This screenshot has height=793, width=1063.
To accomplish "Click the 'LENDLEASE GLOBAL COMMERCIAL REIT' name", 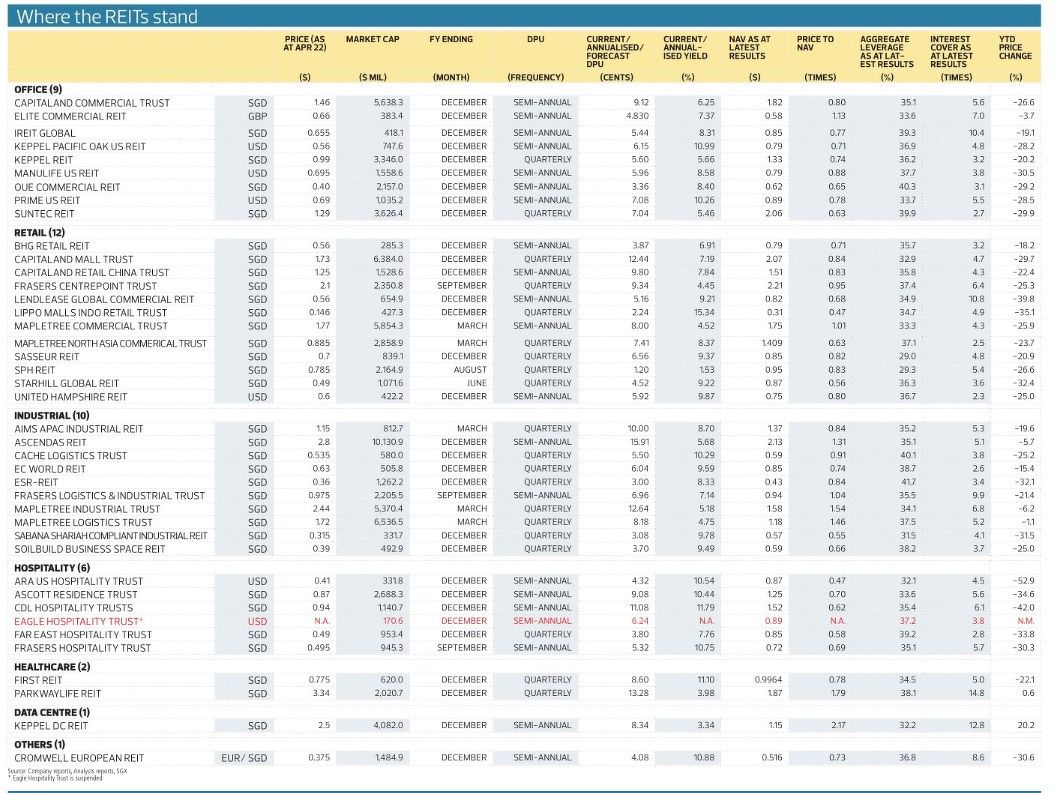I will pyautogui.click(x=104, y=300).
